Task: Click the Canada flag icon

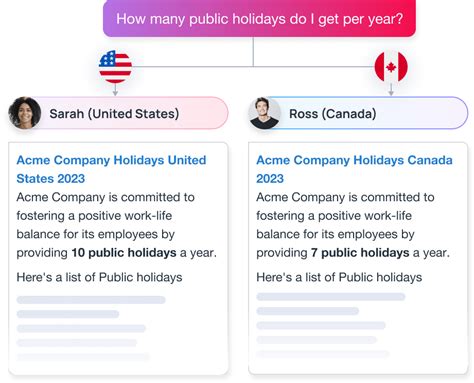Action: [x=391, y=67]
